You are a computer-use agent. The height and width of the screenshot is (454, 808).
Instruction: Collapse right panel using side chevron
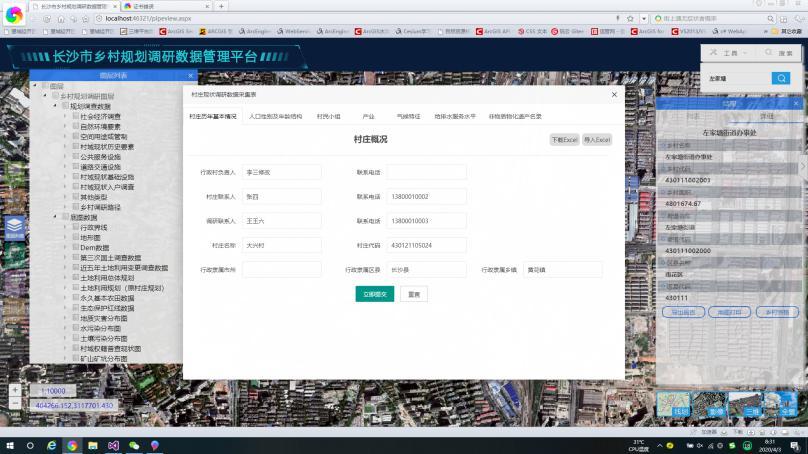pos(804,166)
